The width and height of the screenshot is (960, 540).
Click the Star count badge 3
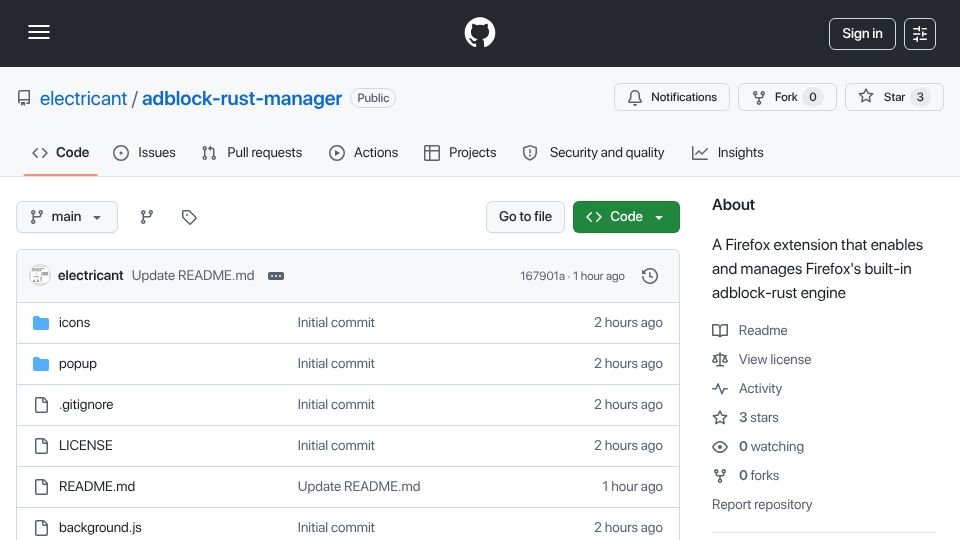(x=920, y=97)
